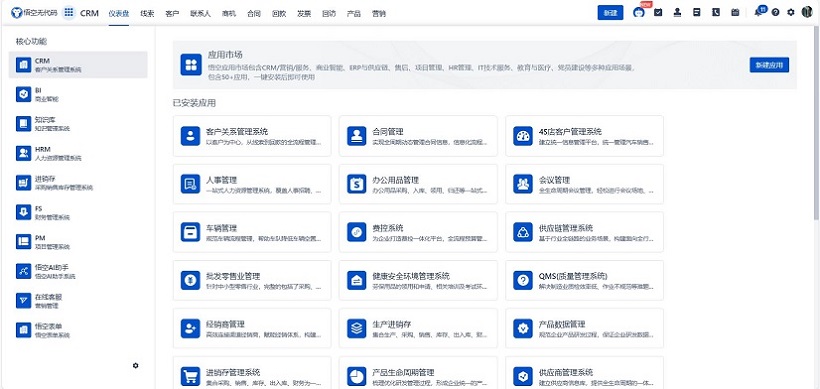The height and width of the screenshot is (389, 820).
Task: Open the calendar icon in header
Action: [x=735, y=13]
